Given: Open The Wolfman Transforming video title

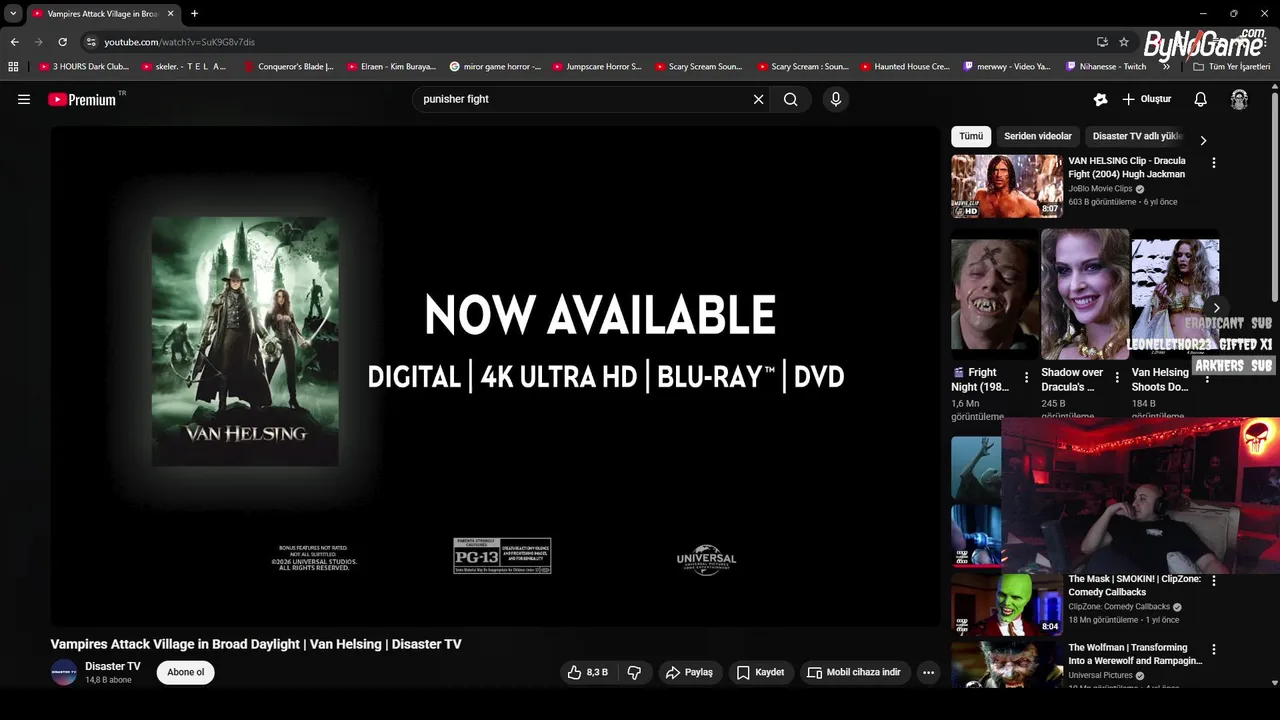Looking at the screenshot, I should pos(1135,654).
